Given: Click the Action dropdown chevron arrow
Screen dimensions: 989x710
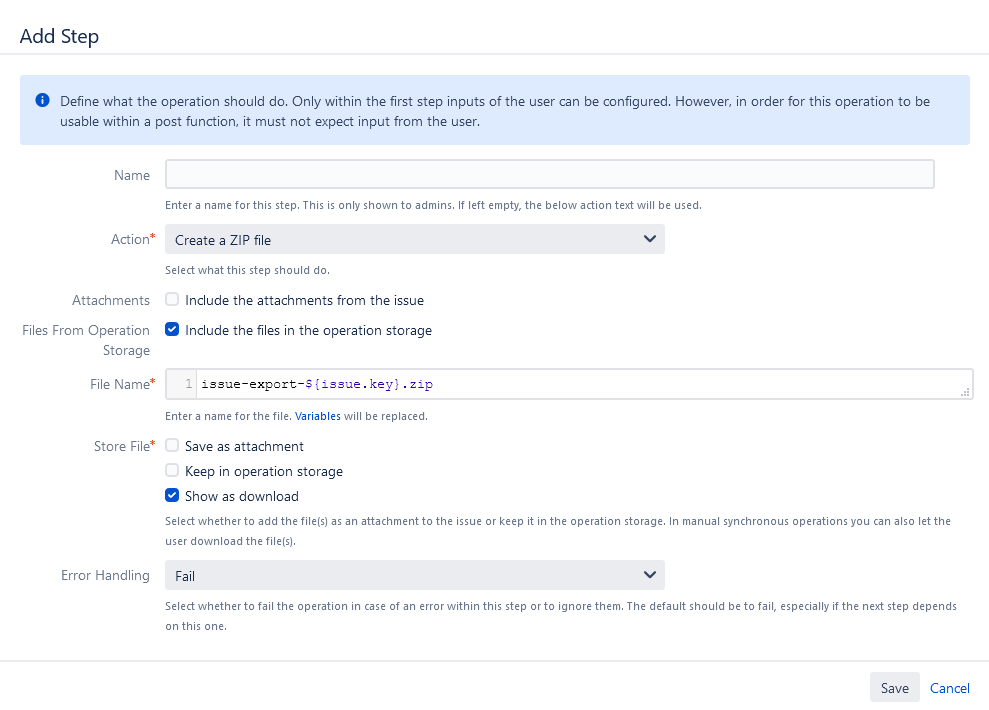Looking at the screenshot, I should (650, 240).
